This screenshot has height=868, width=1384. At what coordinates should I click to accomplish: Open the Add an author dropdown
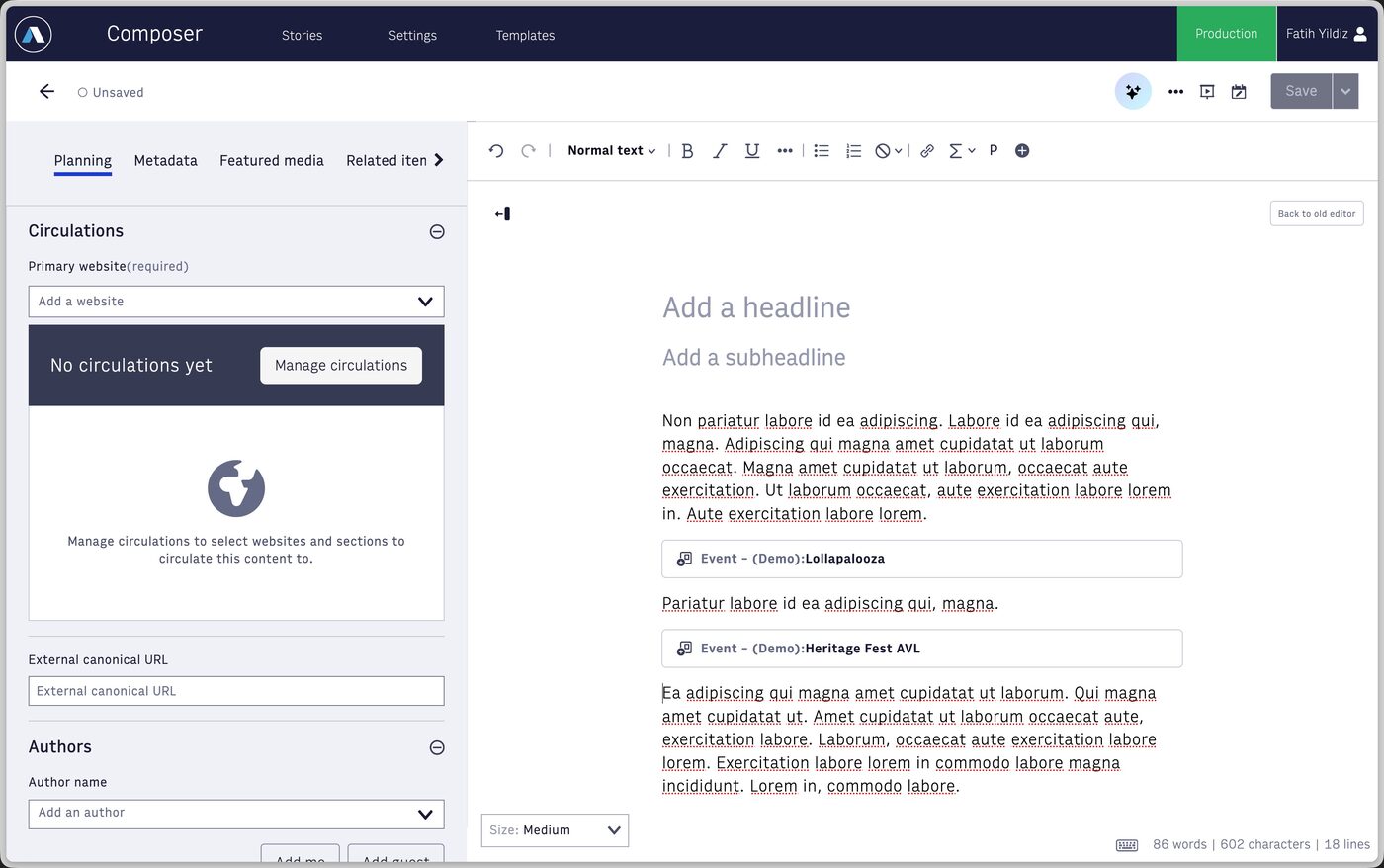236,814
